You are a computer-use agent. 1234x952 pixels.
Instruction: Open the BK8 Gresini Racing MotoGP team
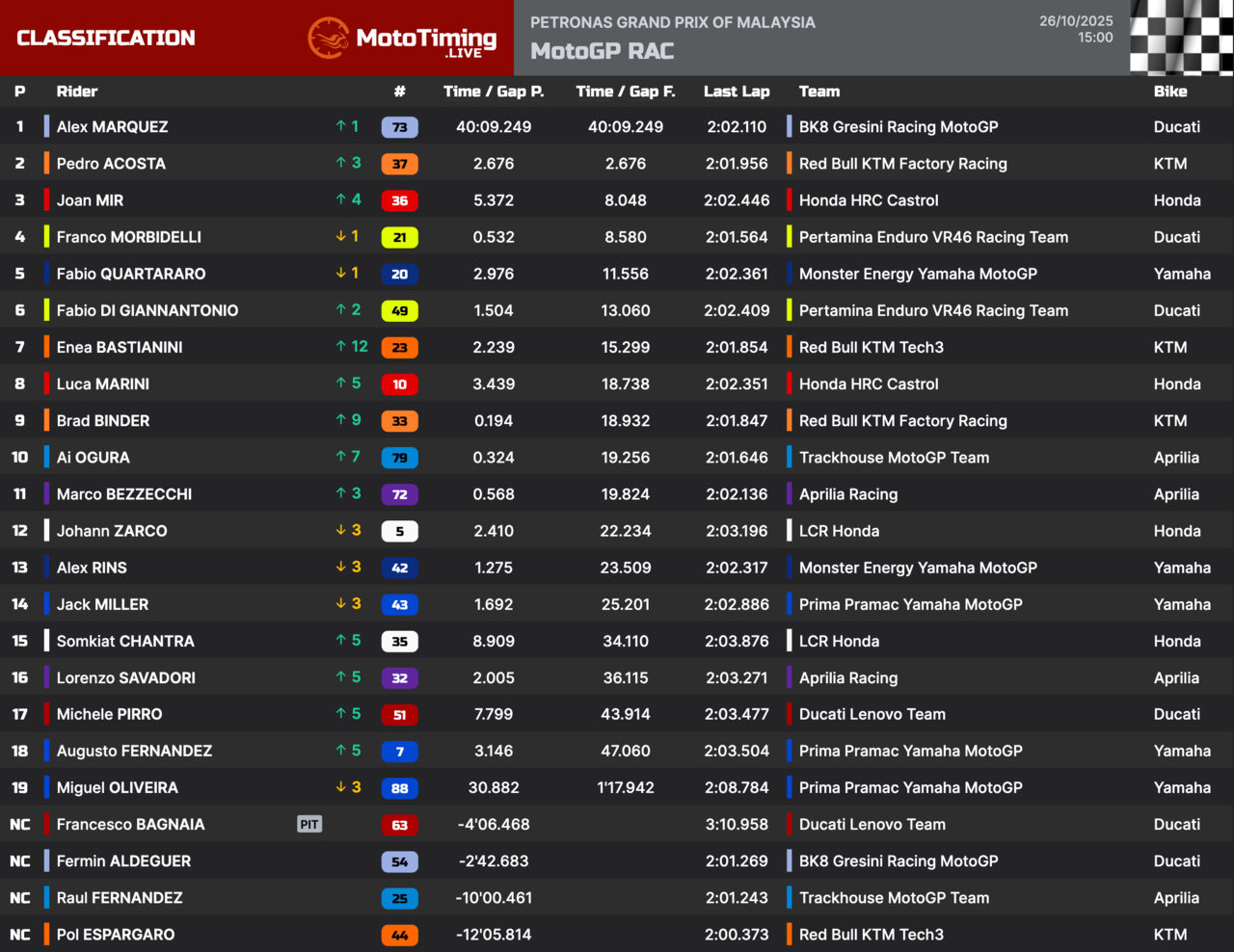click(x=898, y=127)
